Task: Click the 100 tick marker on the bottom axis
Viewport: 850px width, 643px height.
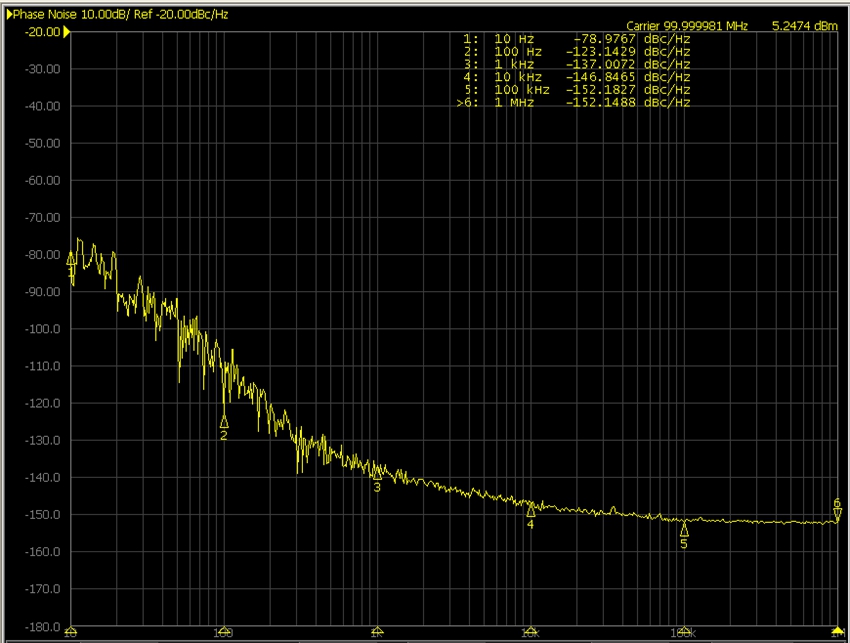Action: pos(224,632)
